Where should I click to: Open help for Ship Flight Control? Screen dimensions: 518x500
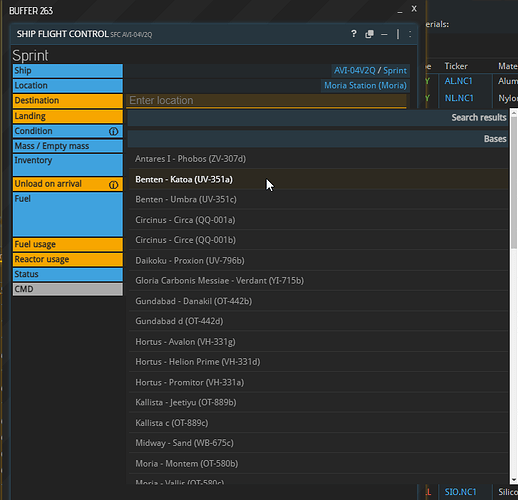click(354, 34)
